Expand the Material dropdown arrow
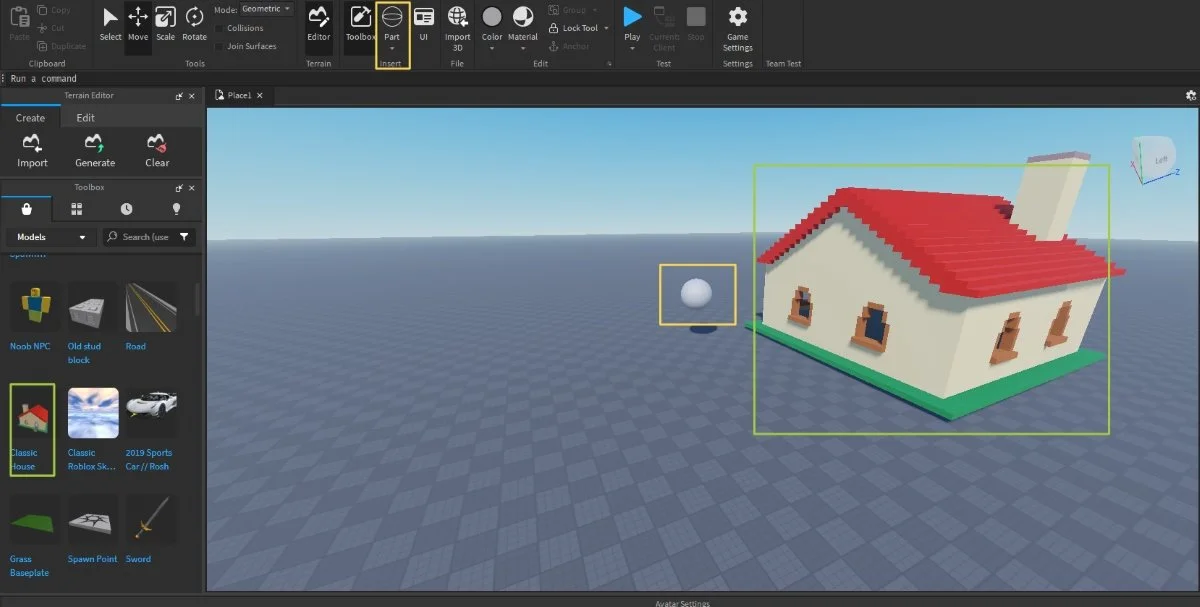 click(522, 48)
